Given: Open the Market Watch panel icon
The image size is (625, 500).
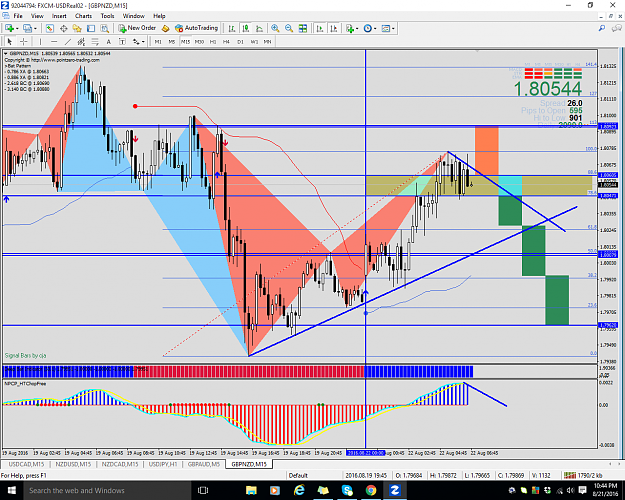Looking at the screenshot, I should (x=49, y=28).
